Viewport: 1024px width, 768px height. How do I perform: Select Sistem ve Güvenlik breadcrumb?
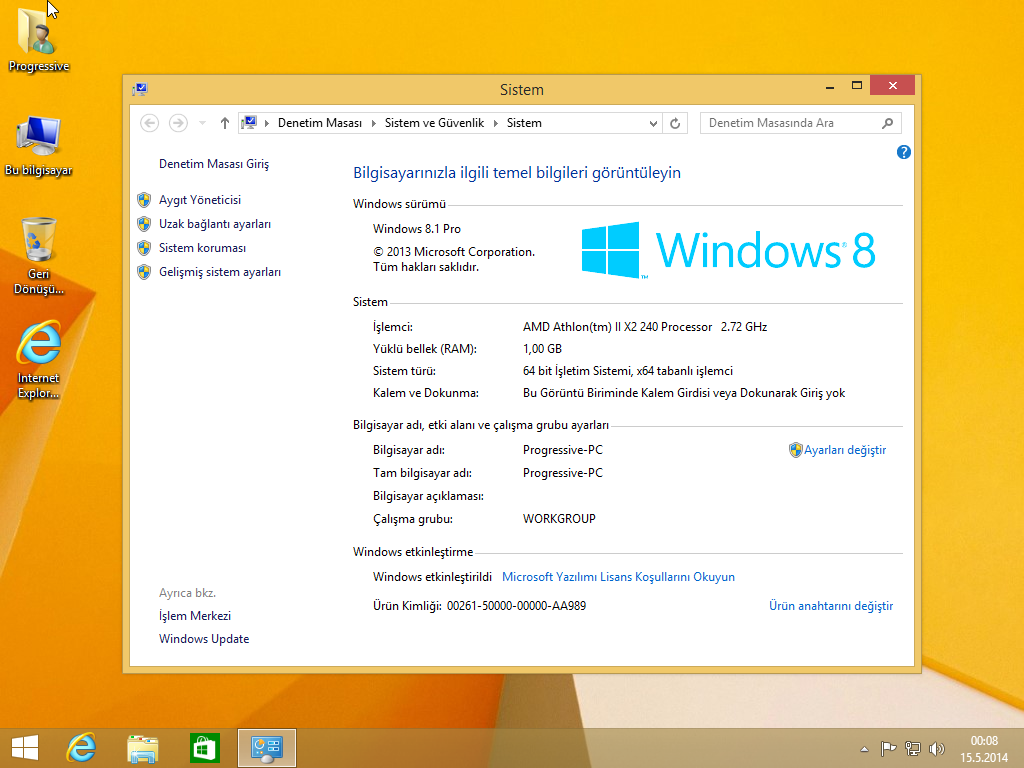pos(434,123)
